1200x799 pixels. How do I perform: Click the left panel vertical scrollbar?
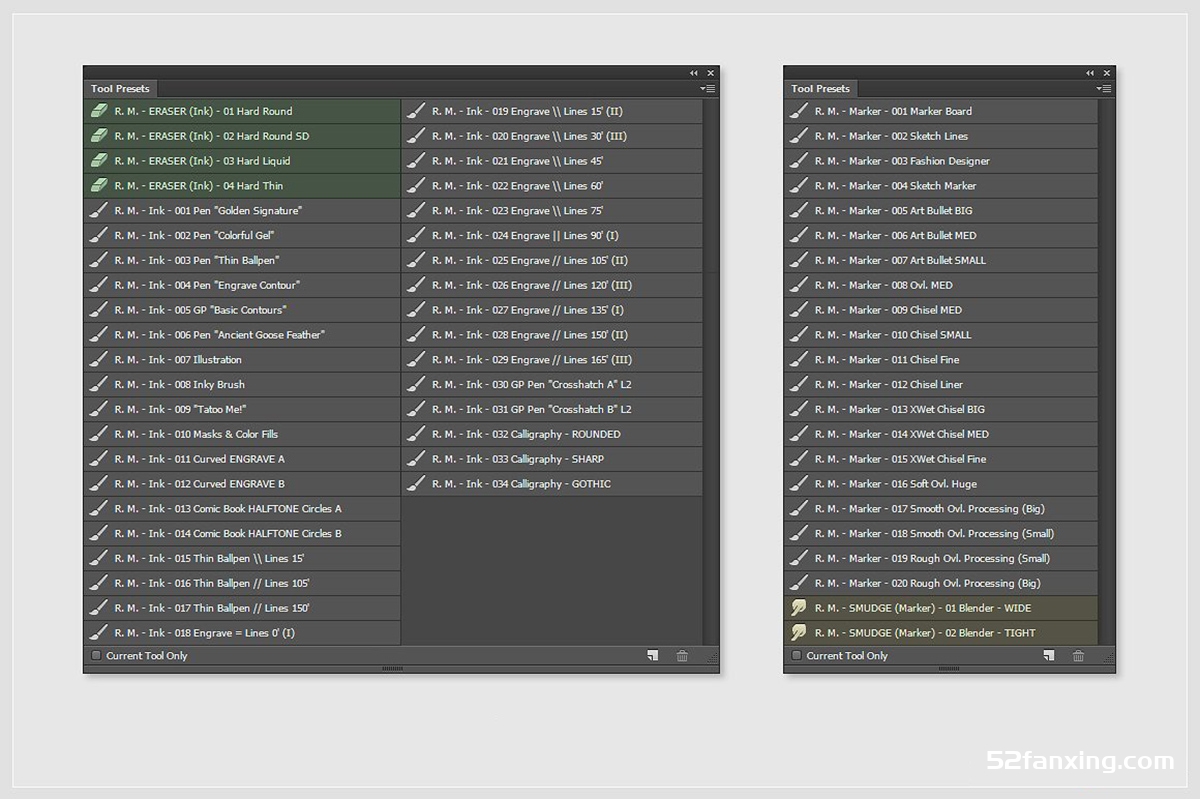(x=711, y=371)
